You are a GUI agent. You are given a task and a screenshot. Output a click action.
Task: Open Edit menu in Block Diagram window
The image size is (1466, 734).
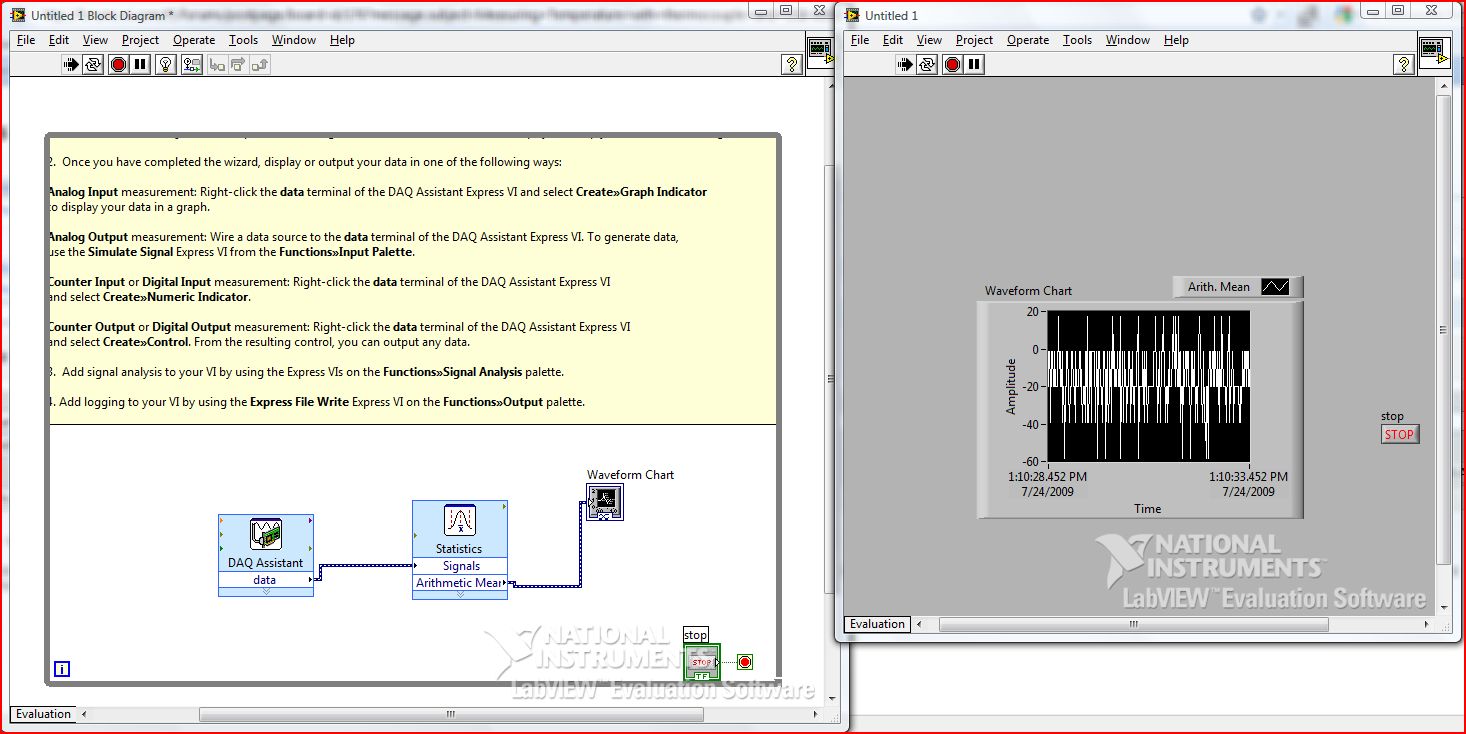pyautogui.click(x=59, y=40)
